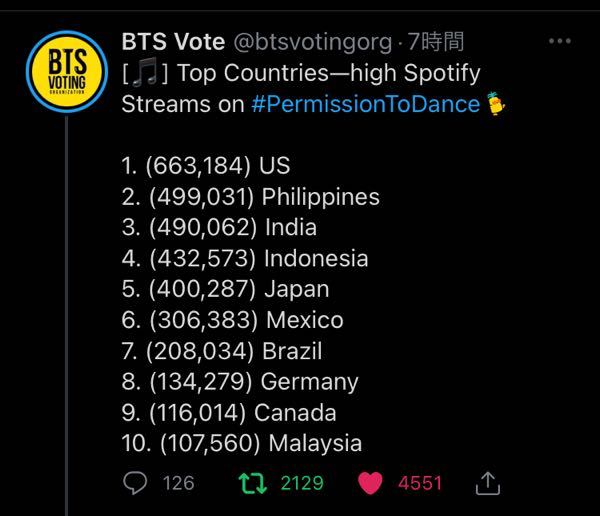Click the music note emoji in tweet

click(x=145, y=72)
